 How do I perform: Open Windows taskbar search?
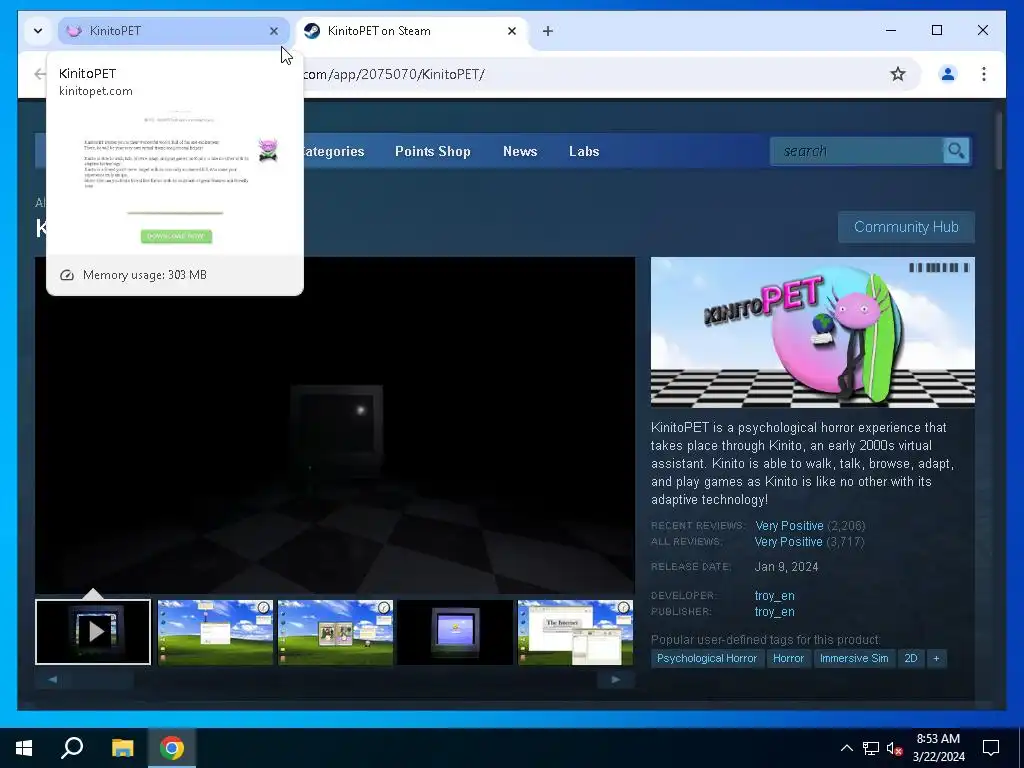pyautogui.click(x=72, y=748)
